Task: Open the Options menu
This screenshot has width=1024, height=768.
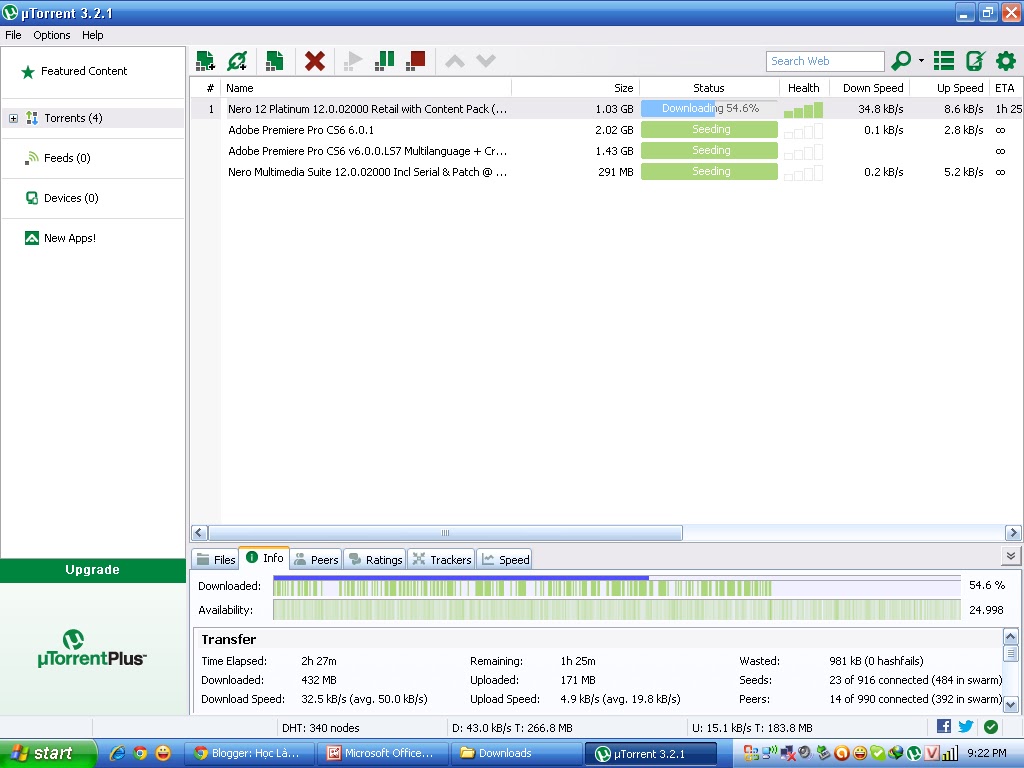Action: pos(52,35)
